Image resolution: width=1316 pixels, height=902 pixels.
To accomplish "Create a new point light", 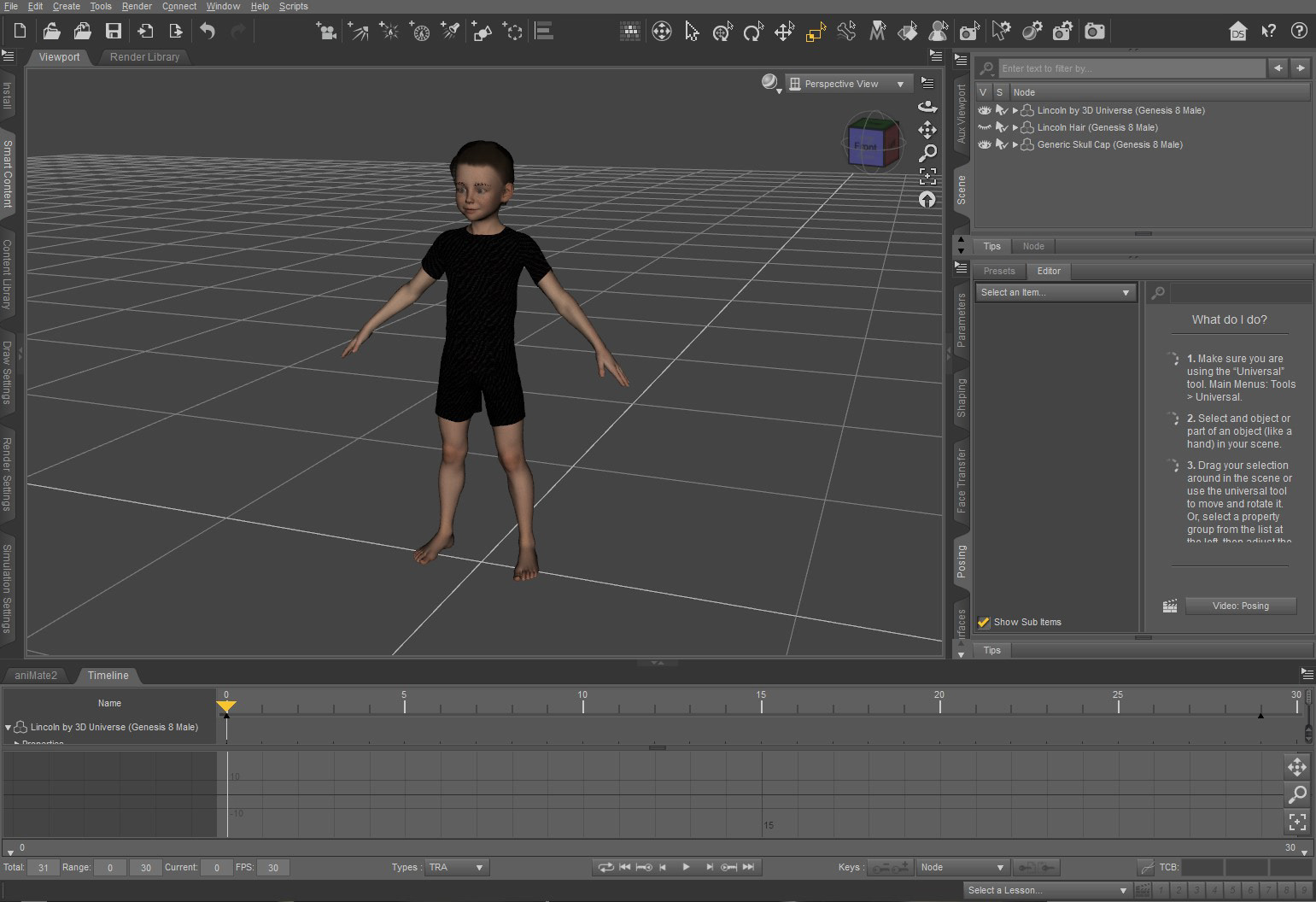I will tap(389, 32).
